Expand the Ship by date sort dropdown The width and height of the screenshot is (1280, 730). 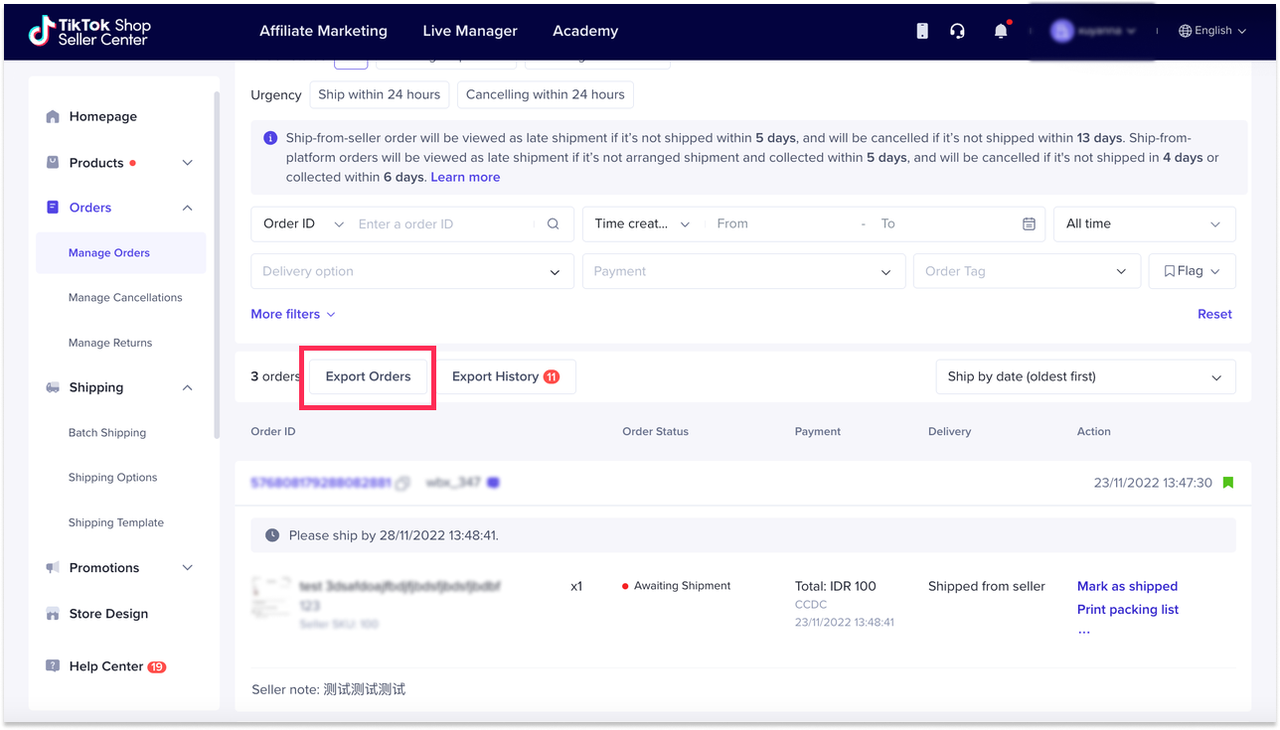click(x=1084, y=377)
